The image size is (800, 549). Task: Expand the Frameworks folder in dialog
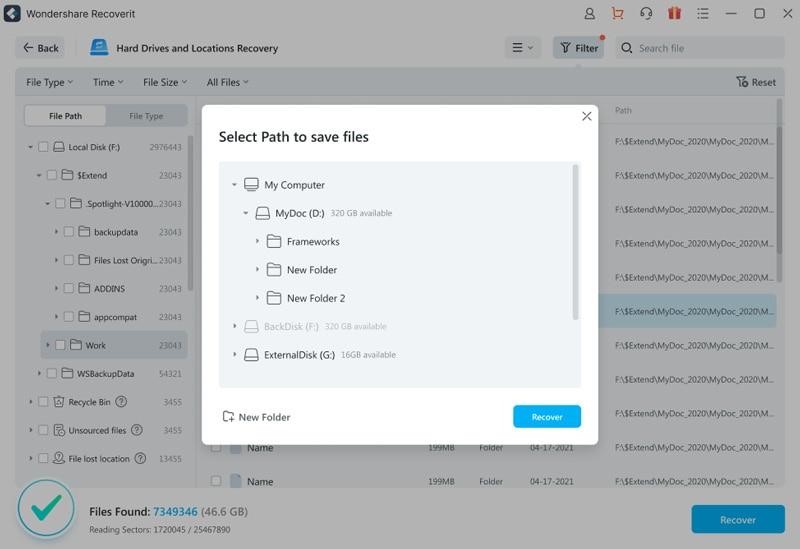coord(257,241)
